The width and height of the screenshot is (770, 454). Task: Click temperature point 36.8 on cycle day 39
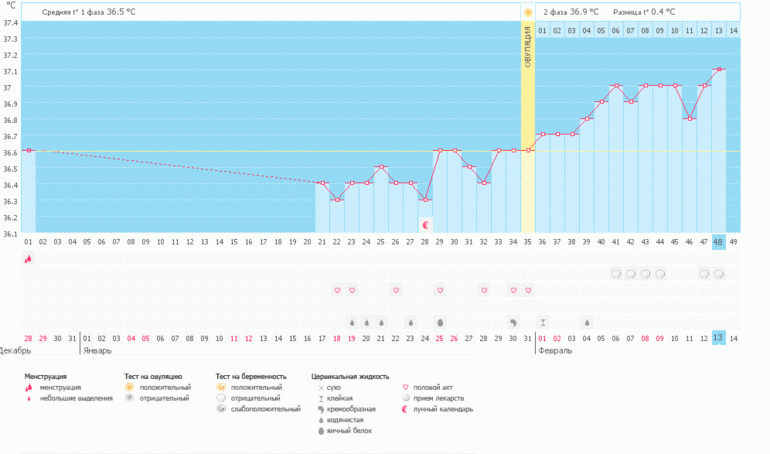click(x=587, y=118)
